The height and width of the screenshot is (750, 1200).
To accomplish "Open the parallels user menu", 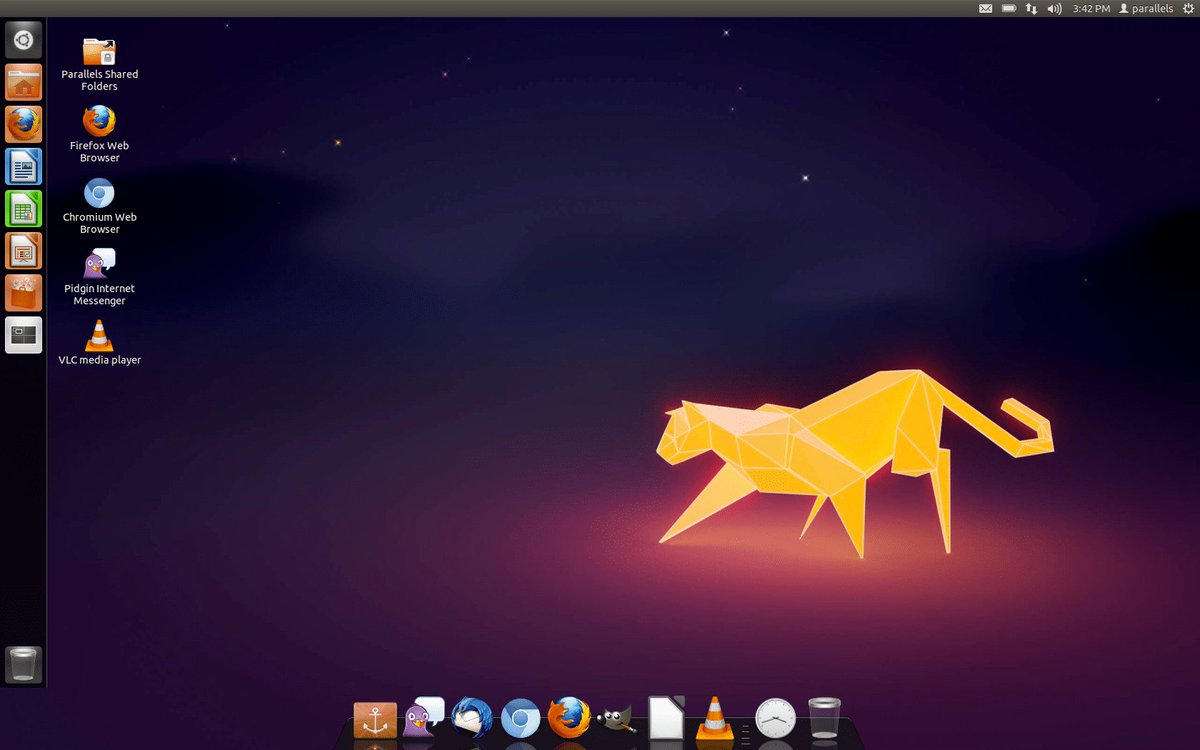I will [x=1146, y=8].
